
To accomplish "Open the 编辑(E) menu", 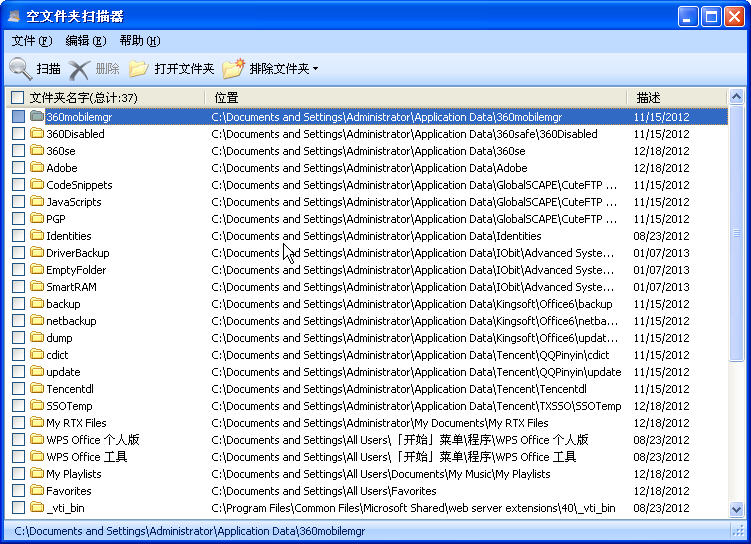I will point(86,41).
